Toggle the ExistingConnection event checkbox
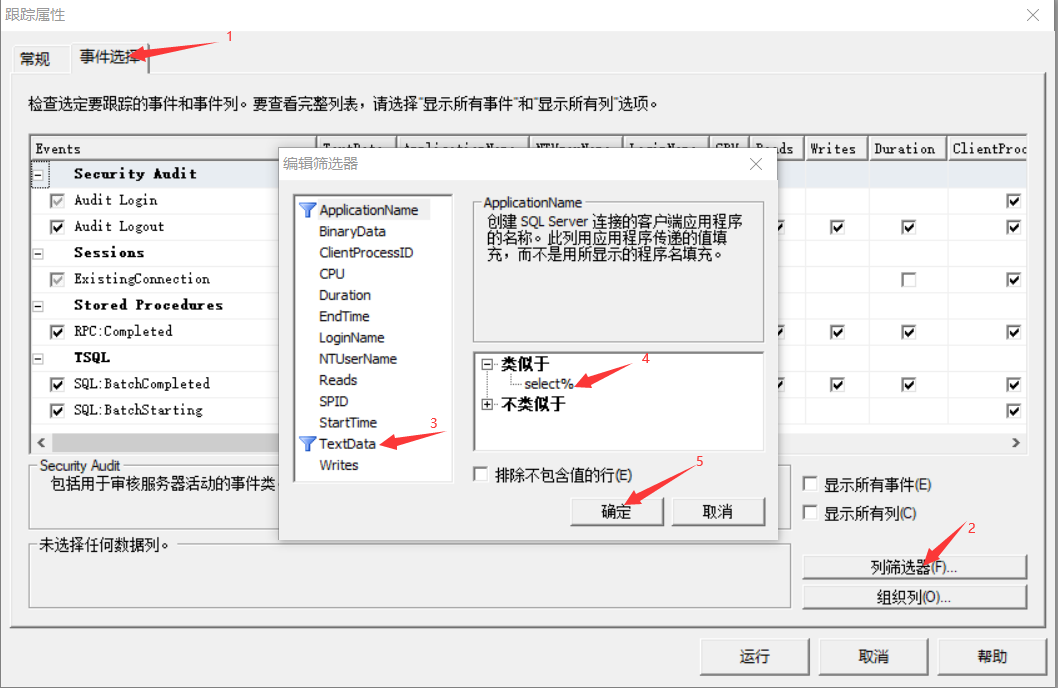 (x=57, y=279)
